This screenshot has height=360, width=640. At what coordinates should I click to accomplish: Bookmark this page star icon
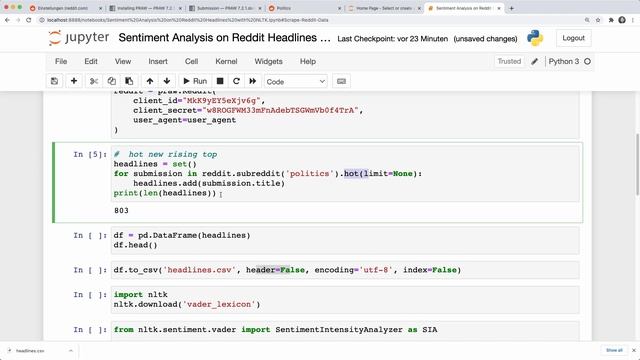click(598, 20)
